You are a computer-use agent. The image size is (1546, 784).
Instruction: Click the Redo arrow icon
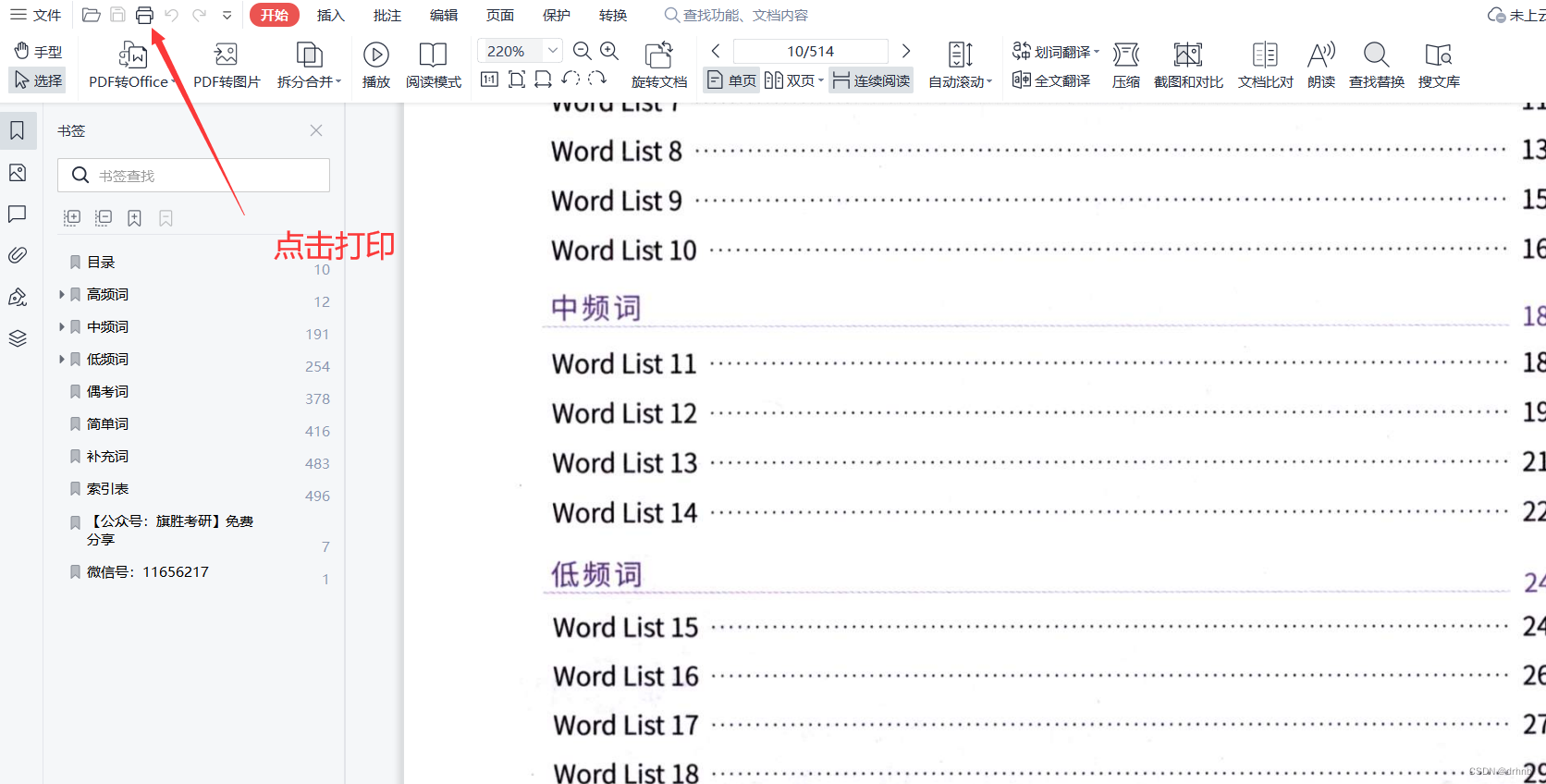pyautogui.click(x=199, y=15)
